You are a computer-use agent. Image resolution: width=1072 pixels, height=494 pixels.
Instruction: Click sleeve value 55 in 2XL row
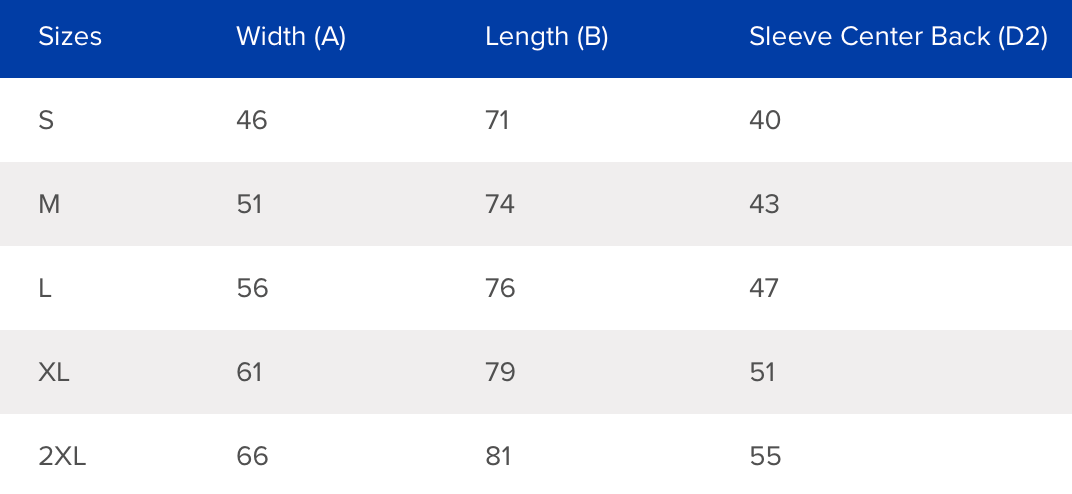(x=765, y=456)
